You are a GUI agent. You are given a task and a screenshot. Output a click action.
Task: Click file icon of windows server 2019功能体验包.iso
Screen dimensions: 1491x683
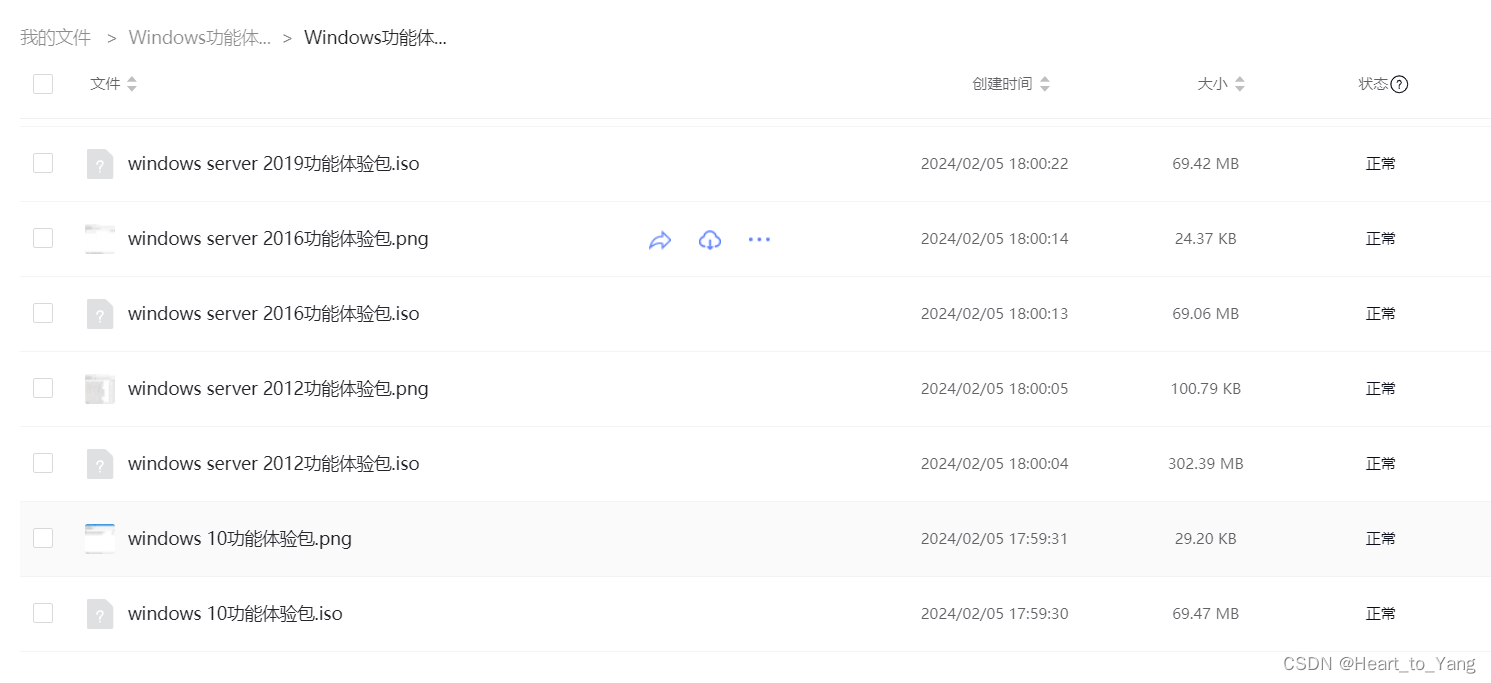click(100, 164)
